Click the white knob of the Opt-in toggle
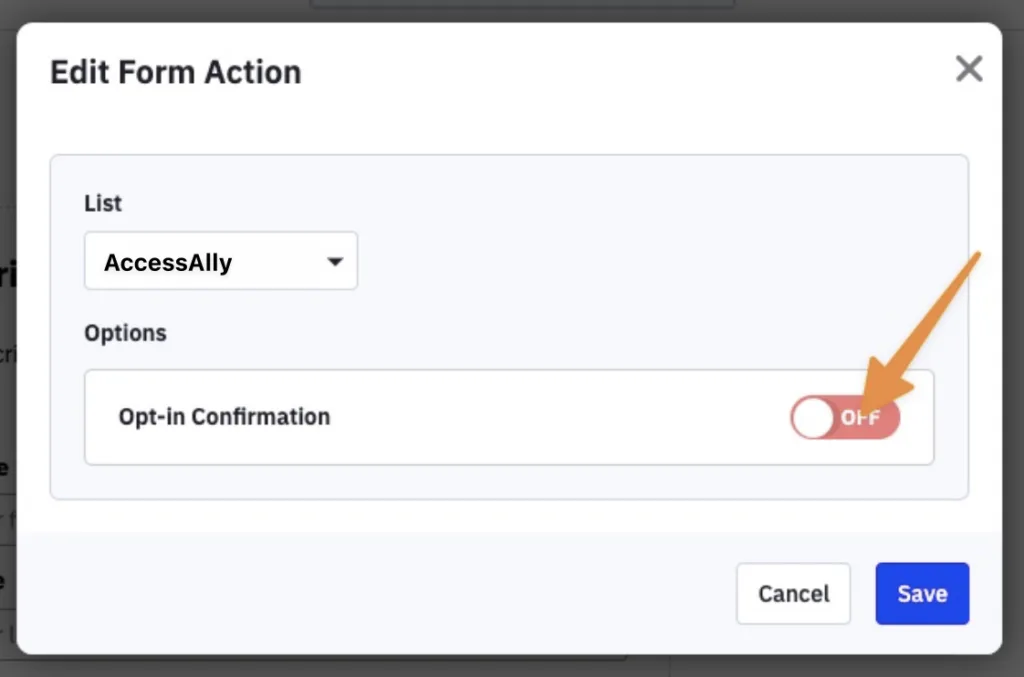 coord(814,418)
